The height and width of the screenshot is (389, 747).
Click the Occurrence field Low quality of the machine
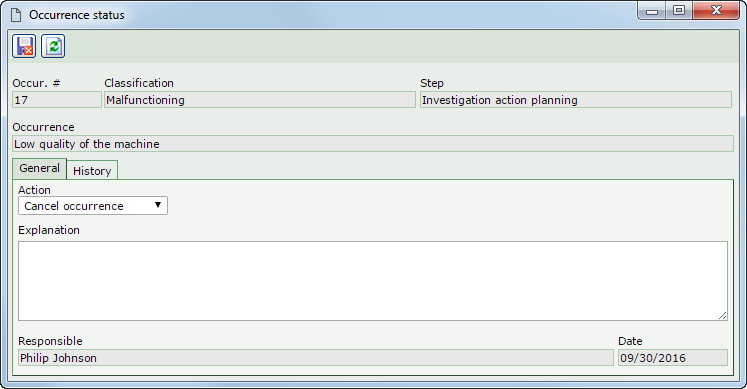(x=373, y=144)
